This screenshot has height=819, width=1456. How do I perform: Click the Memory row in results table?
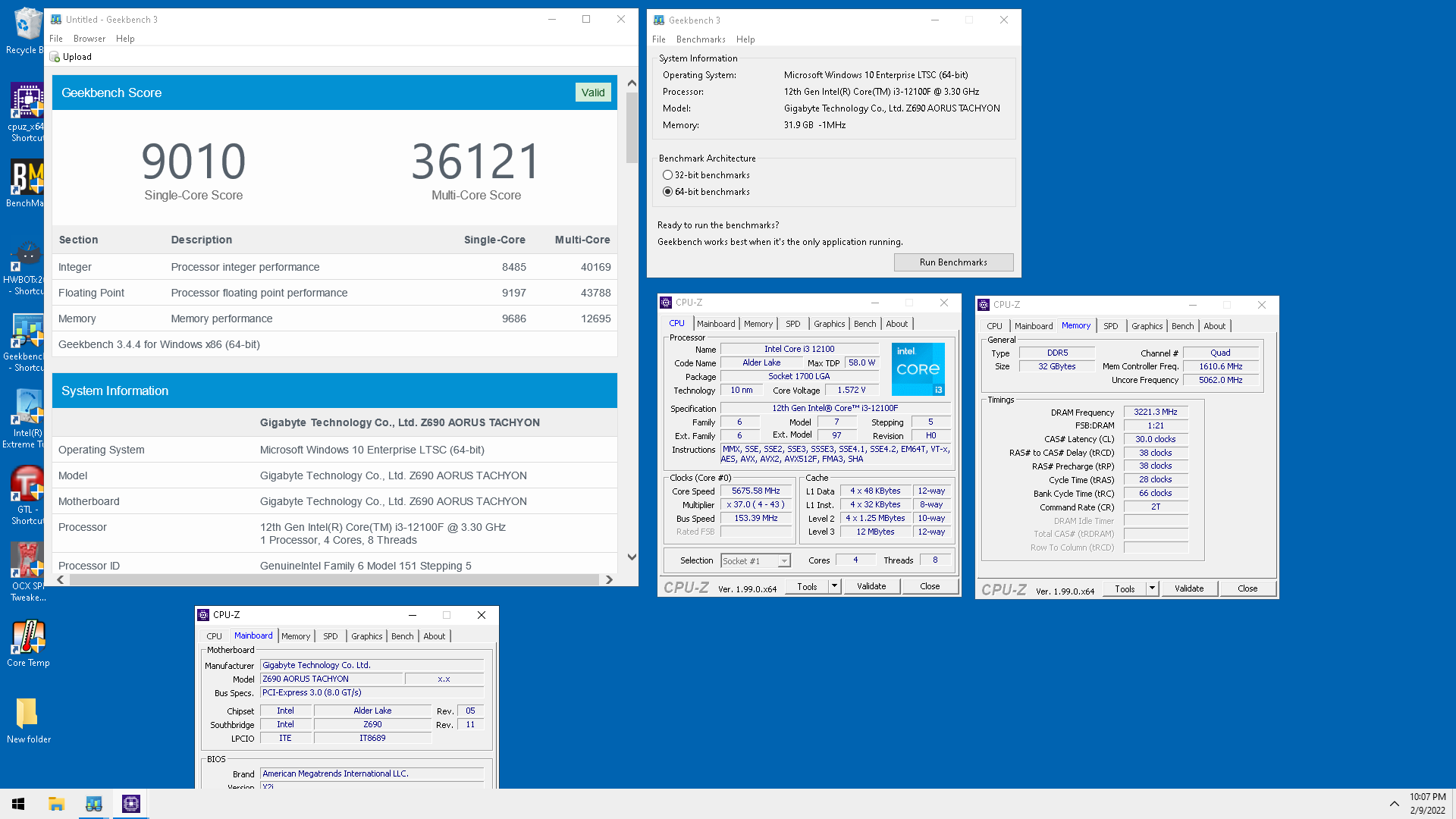click(x=334, y=318)
